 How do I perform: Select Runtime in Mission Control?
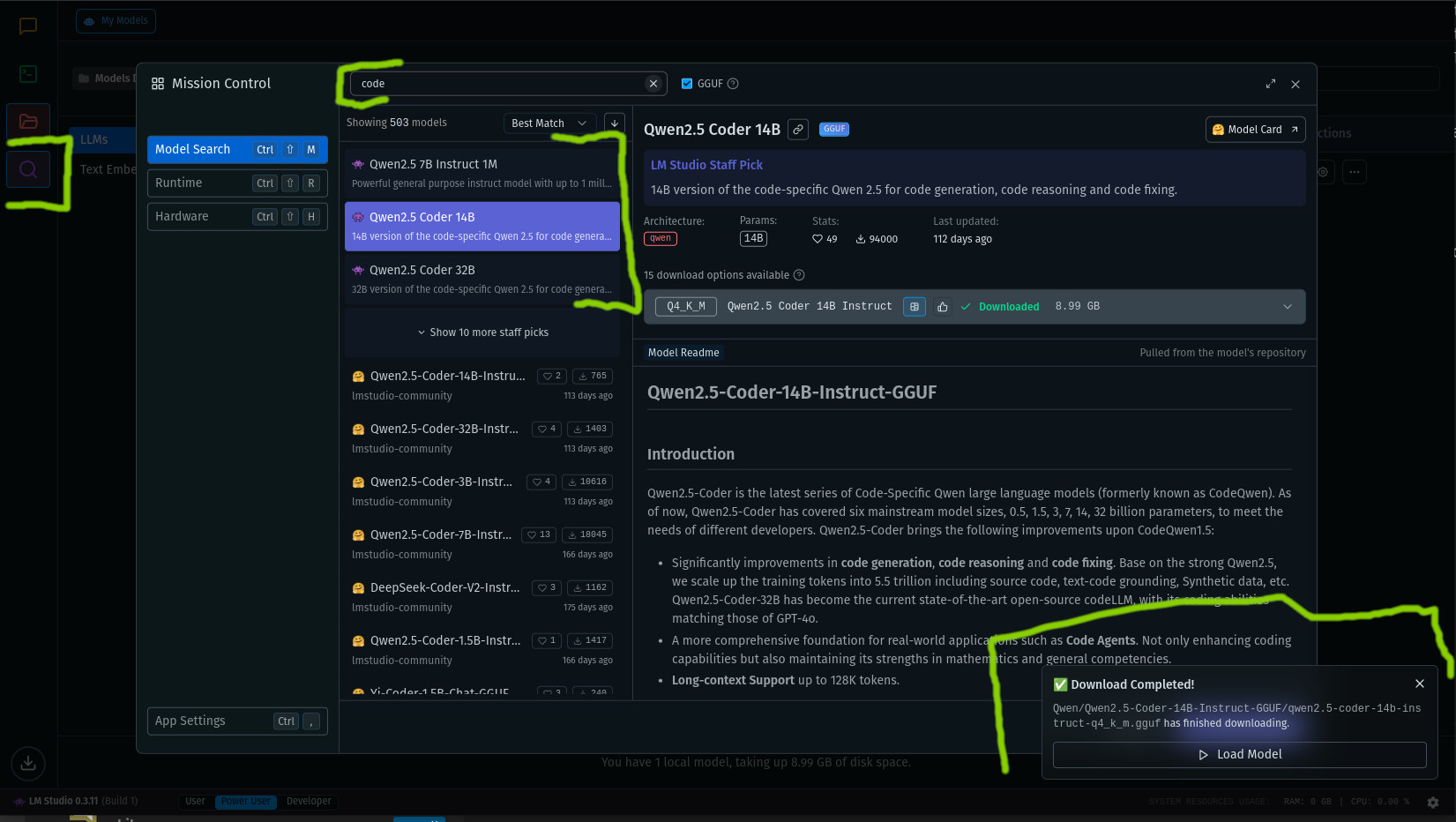[x=237, y=183]
